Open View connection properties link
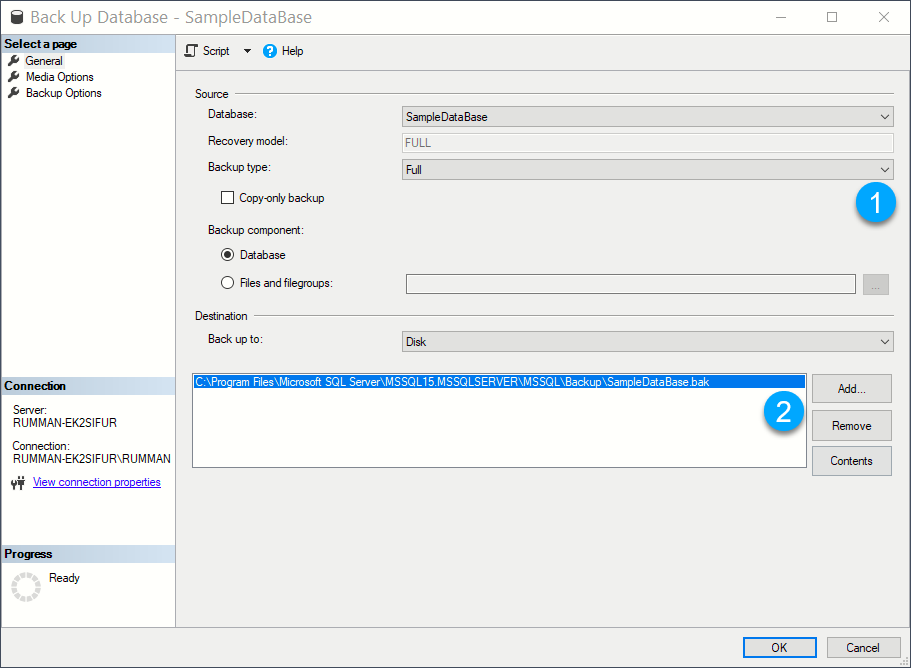The width and height of the screenshot is (911, 668). point(96,482)
